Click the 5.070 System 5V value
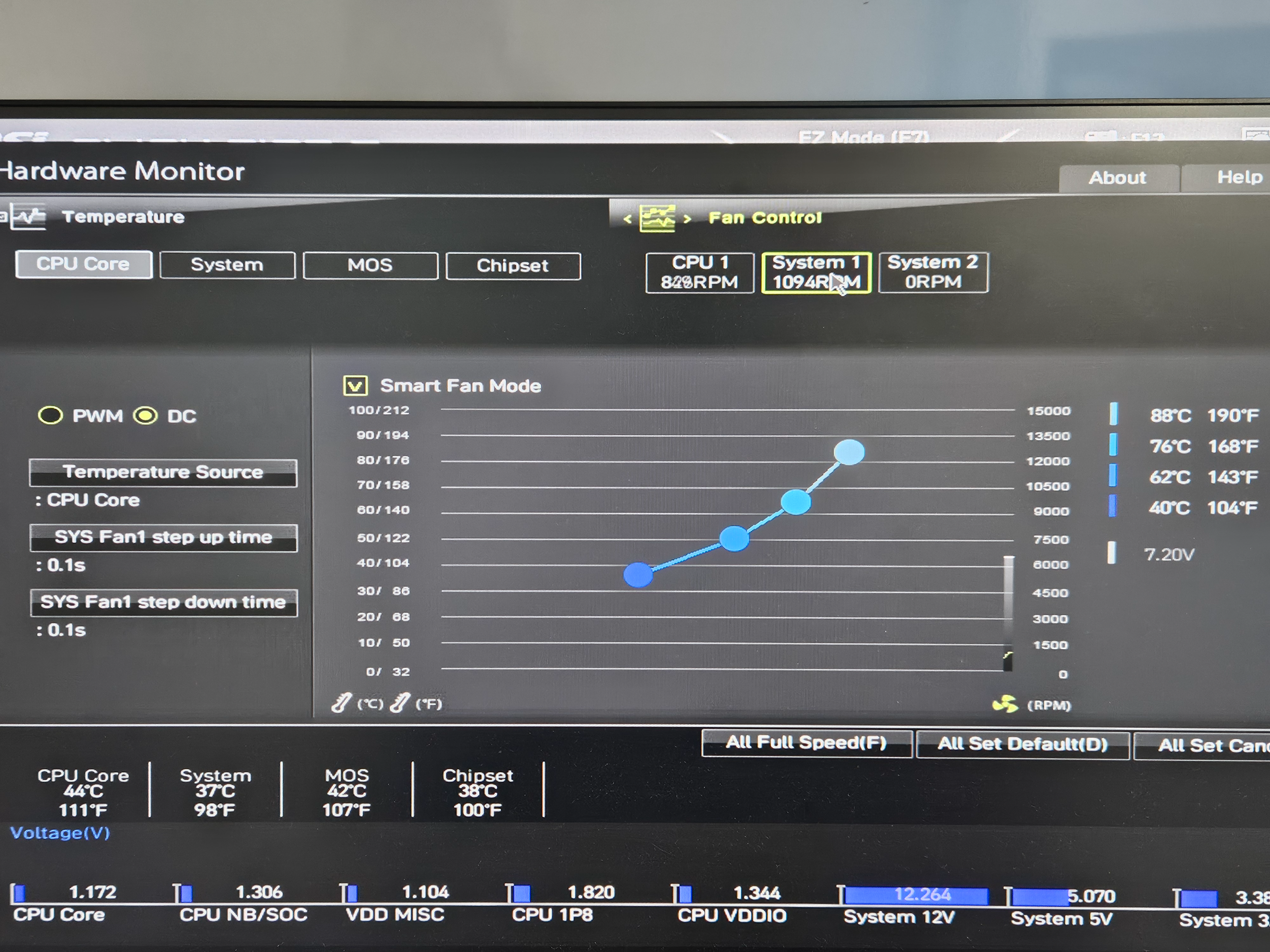 [1091, 896]
